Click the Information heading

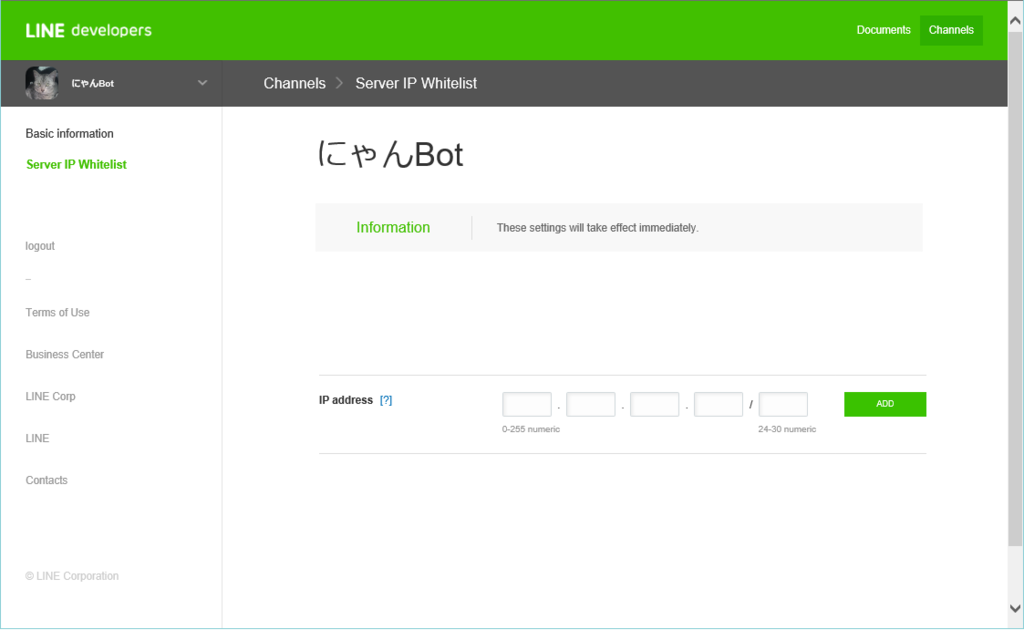[x=393, y=227]
